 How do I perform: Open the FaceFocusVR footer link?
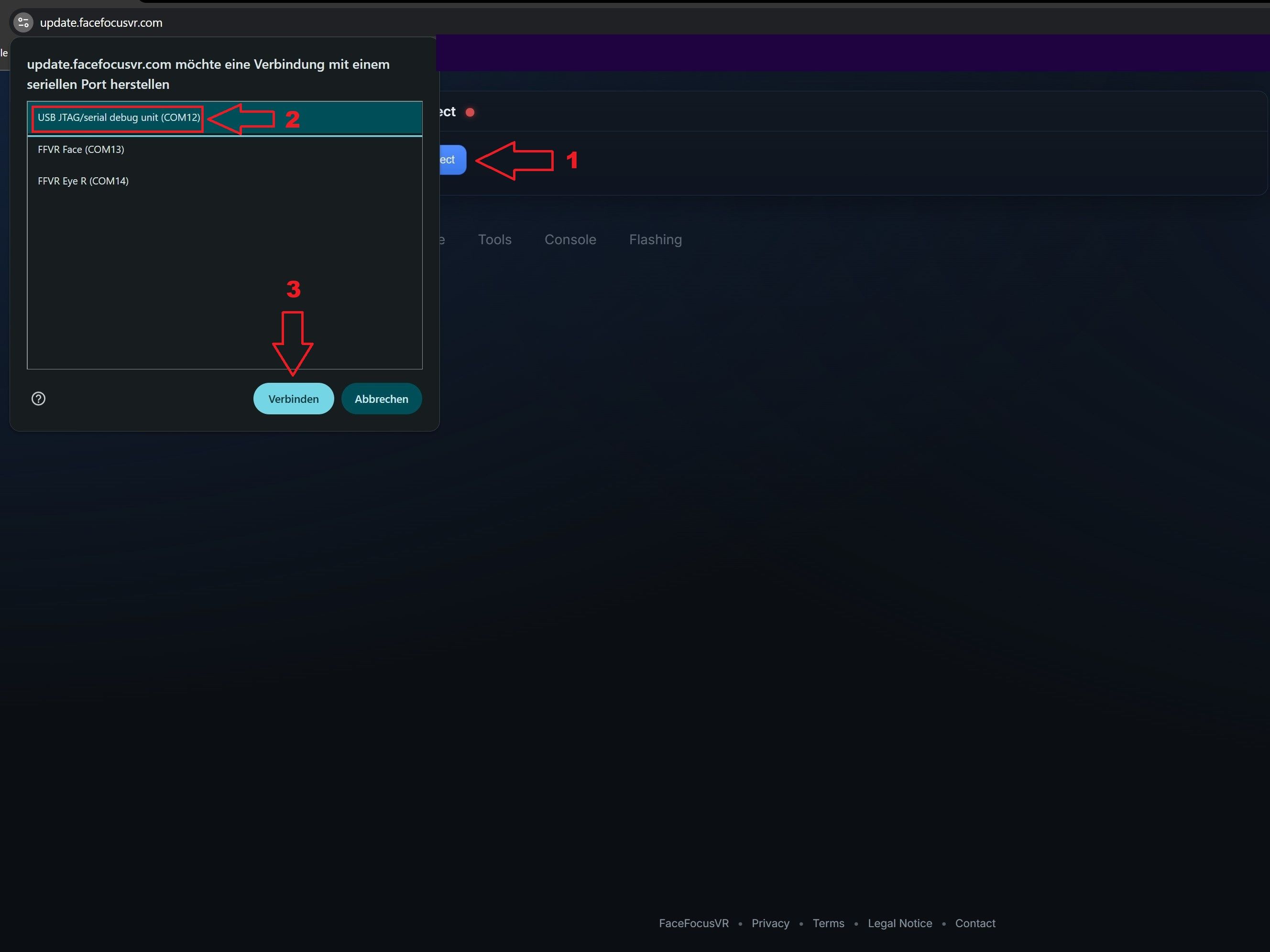click(x=693, y=923)
